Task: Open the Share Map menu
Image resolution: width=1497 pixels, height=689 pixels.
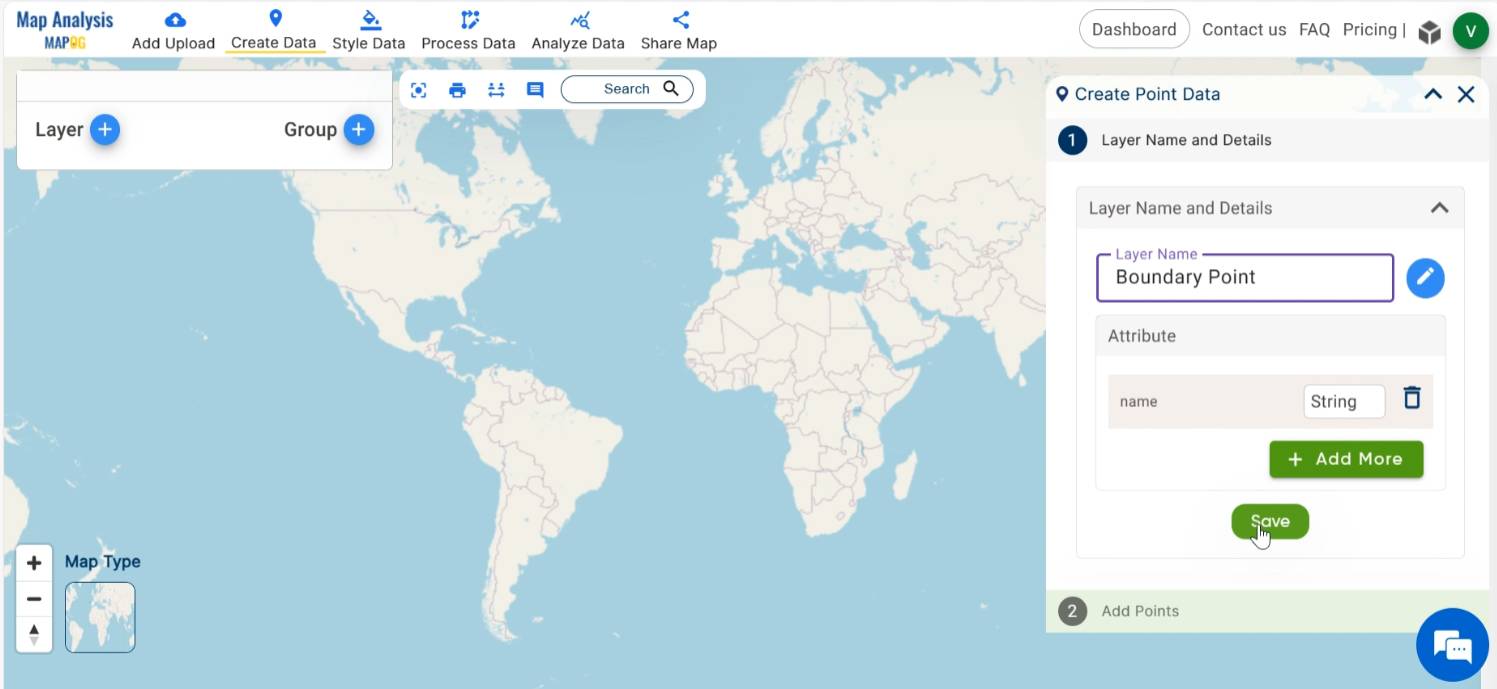Action: click(679, 31)
